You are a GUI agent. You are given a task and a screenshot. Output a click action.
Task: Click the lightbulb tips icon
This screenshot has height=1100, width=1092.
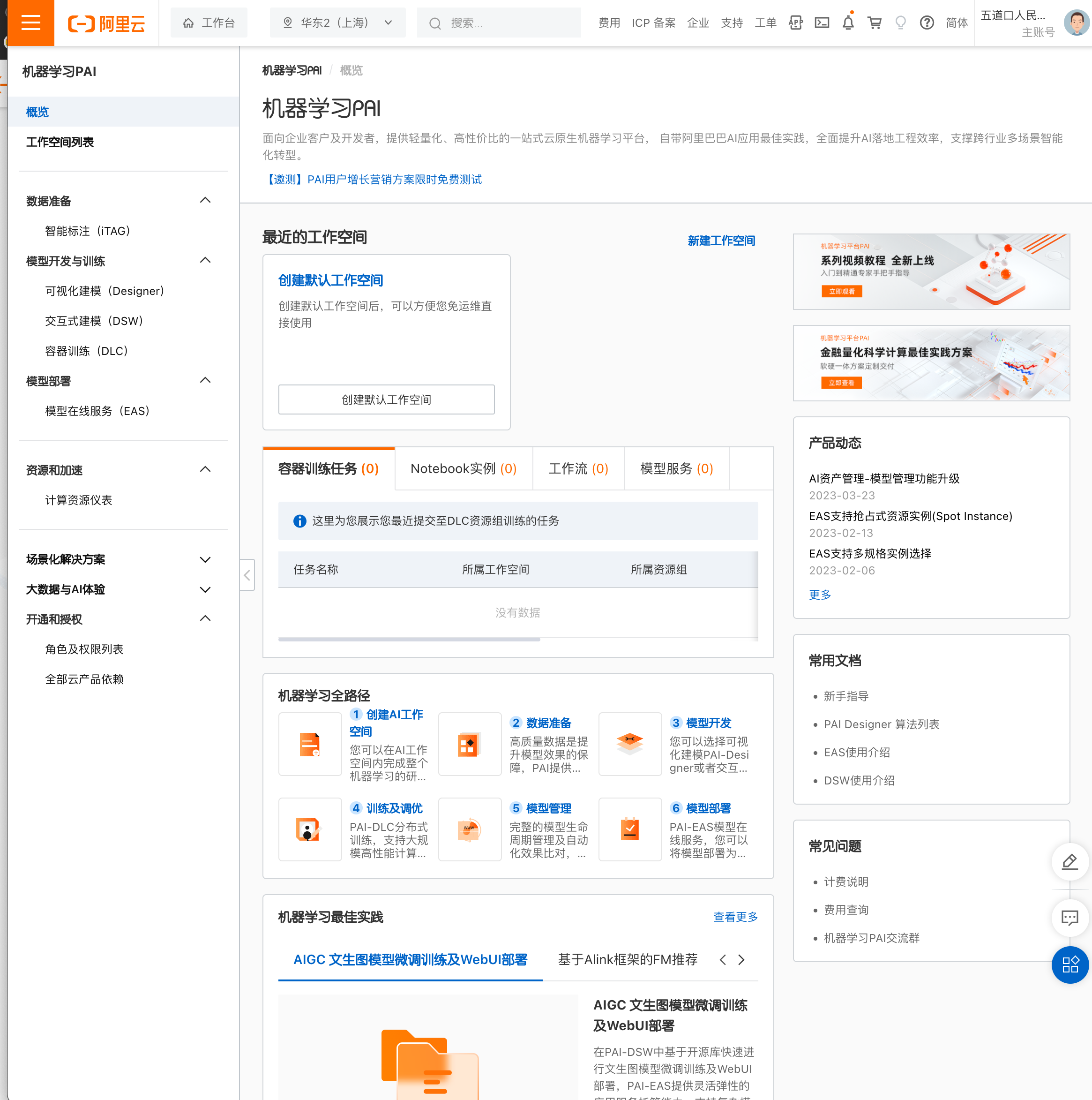coord(900,23)
